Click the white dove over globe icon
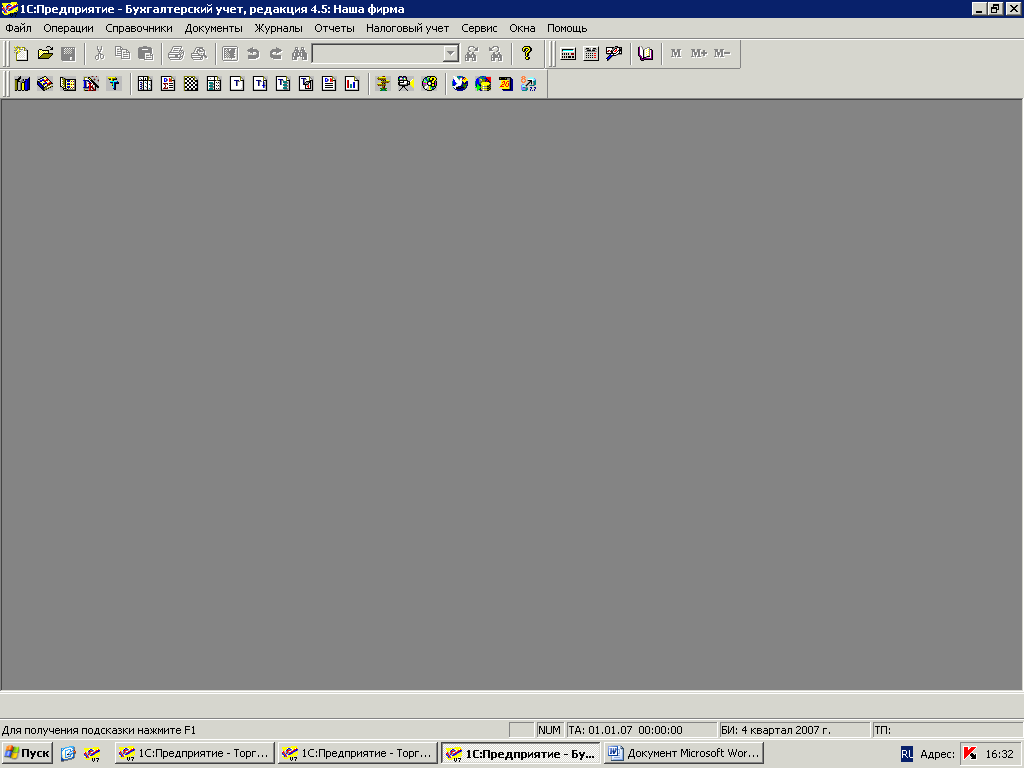Viewport: 1024px width, 768px height. point(460,84)
